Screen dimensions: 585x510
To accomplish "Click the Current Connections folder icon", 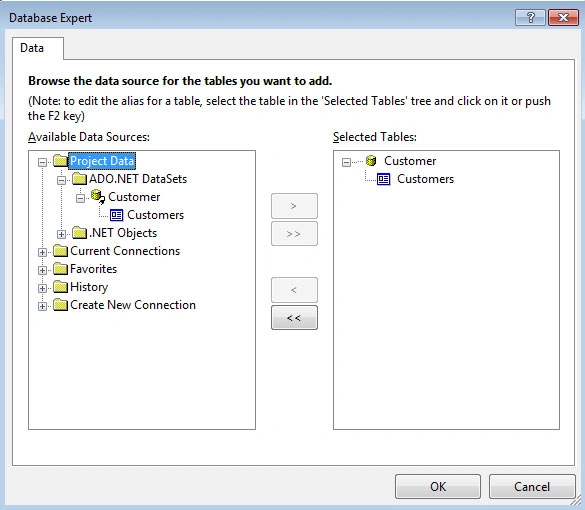I will click(x=60, y=251).
